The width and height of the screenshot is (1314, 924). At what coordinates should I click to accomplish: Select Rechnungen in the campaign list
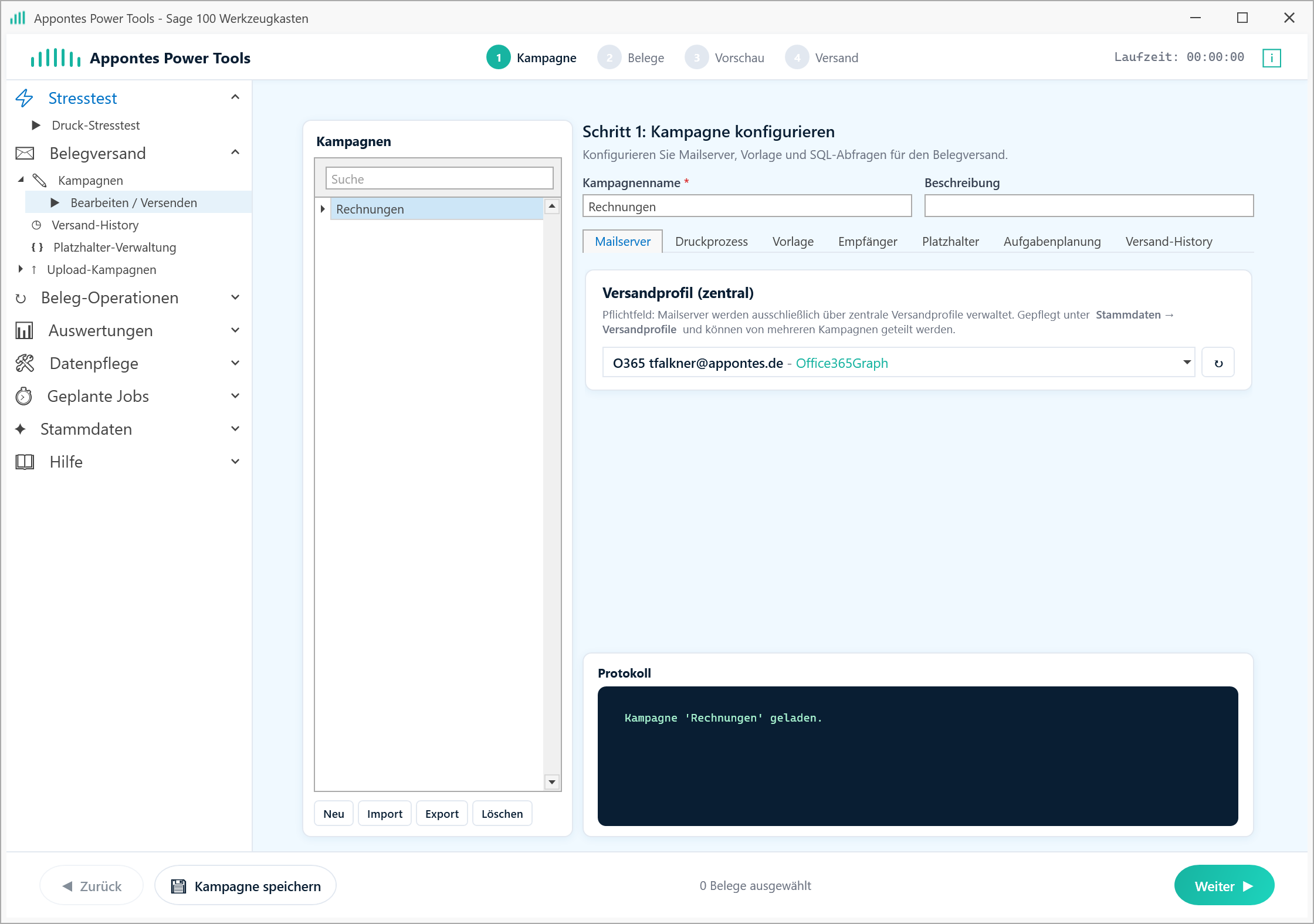point(436,209)
